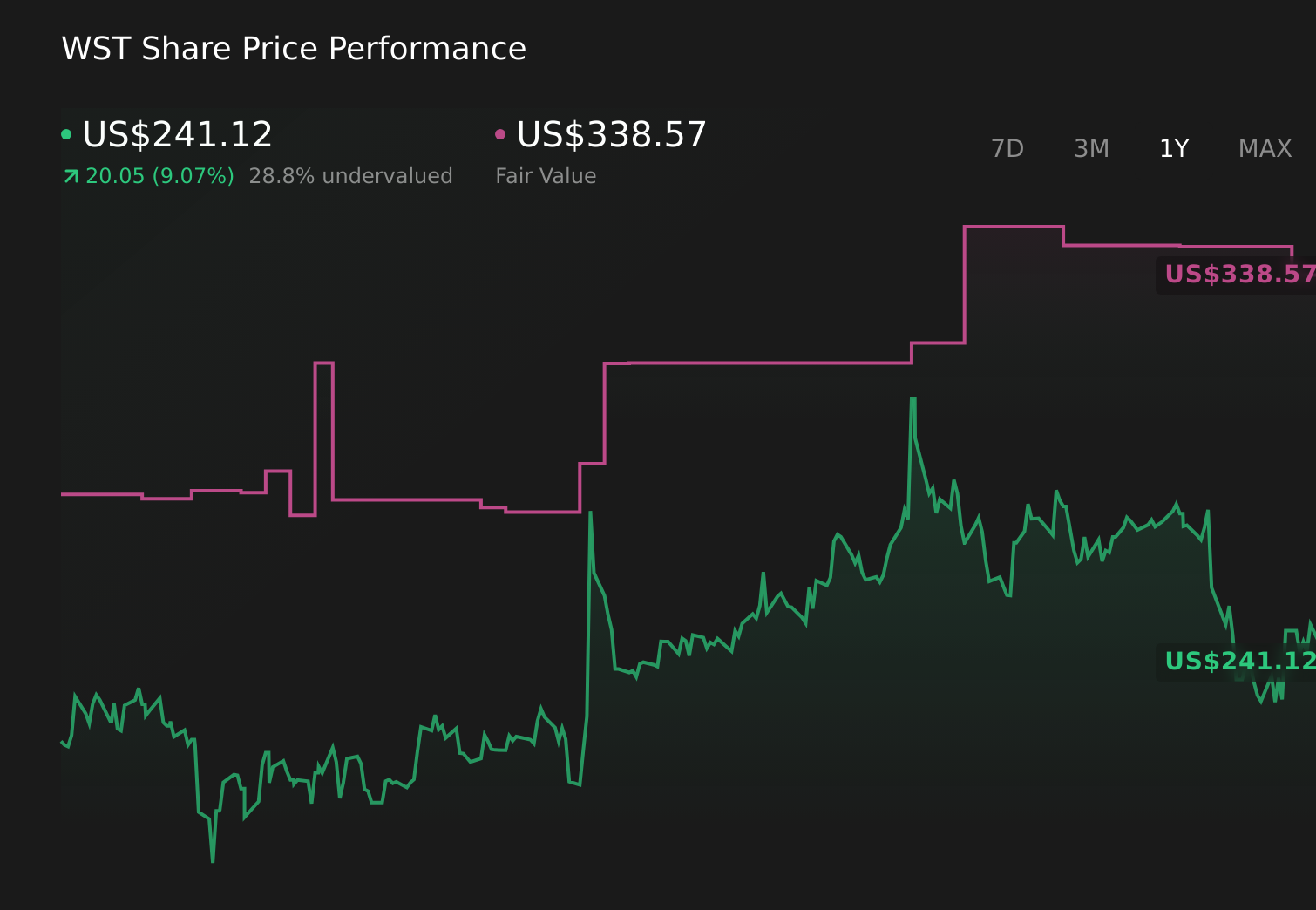This screenshot has width=1316, height=910.
Task: Click the US$338.57 fair value marker label
Action: [1238, 275]
